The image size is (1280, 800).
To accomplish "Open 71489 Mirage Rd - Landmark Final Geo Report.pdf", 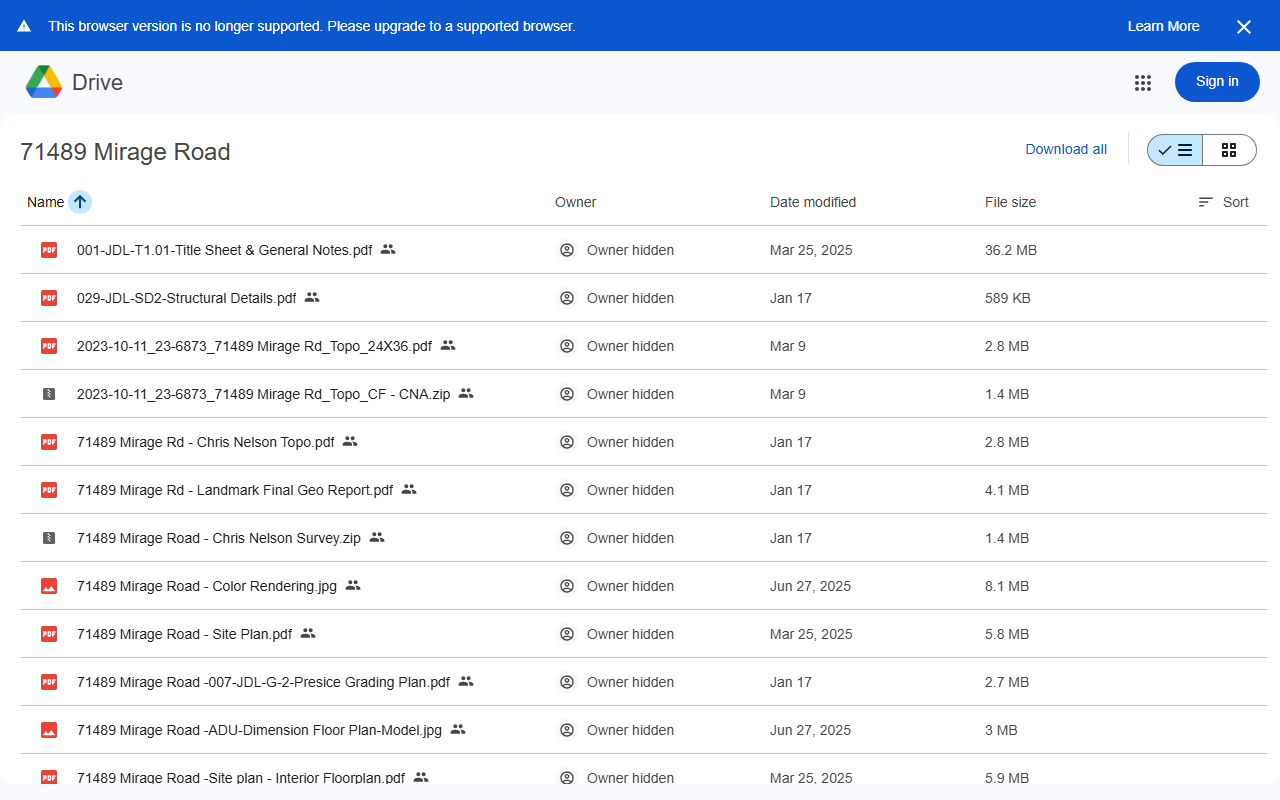I will click(235, 490).
